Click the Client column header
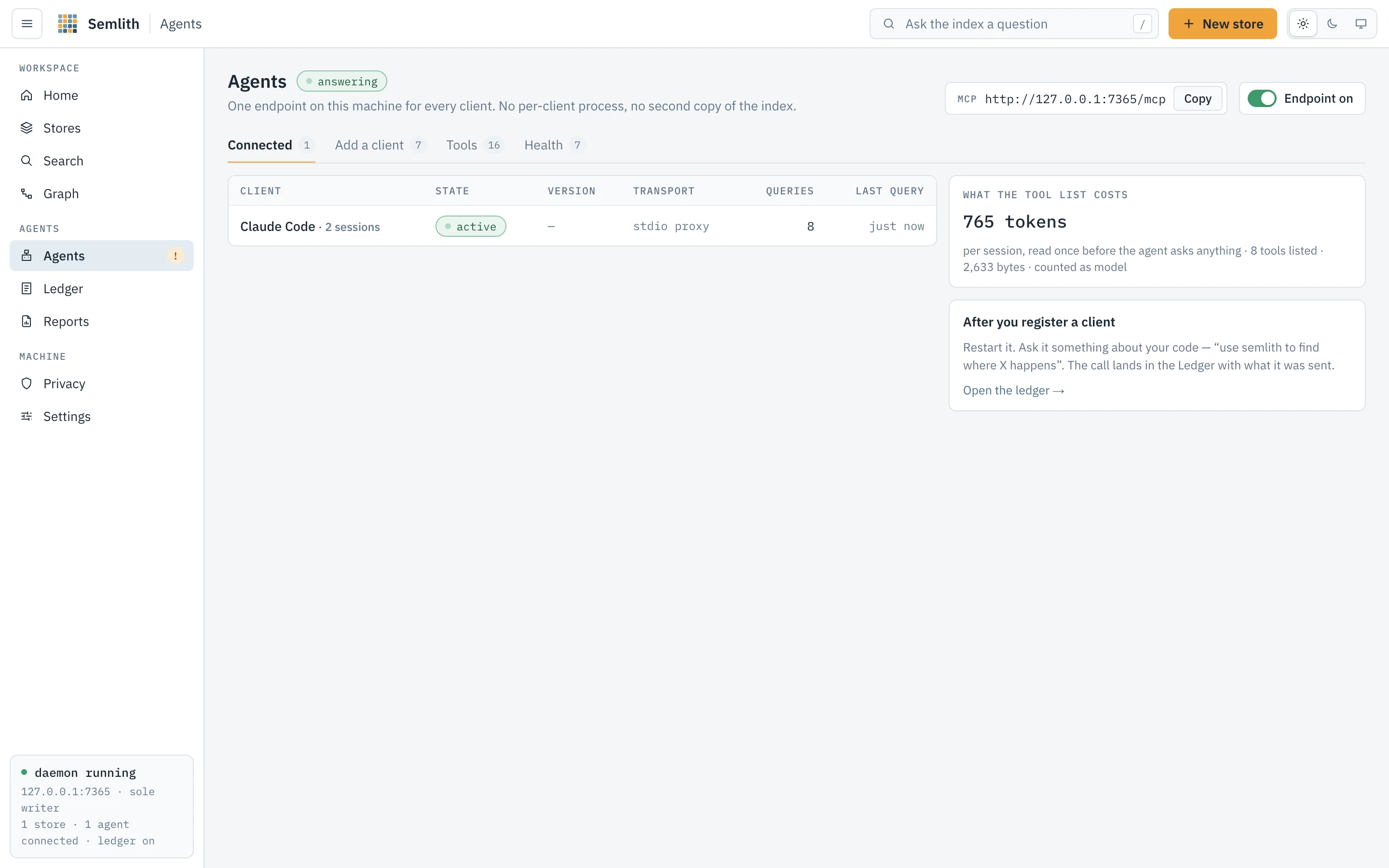This screenshot has height=868, width=1389. pyautogui.click(x=260, y=190)
